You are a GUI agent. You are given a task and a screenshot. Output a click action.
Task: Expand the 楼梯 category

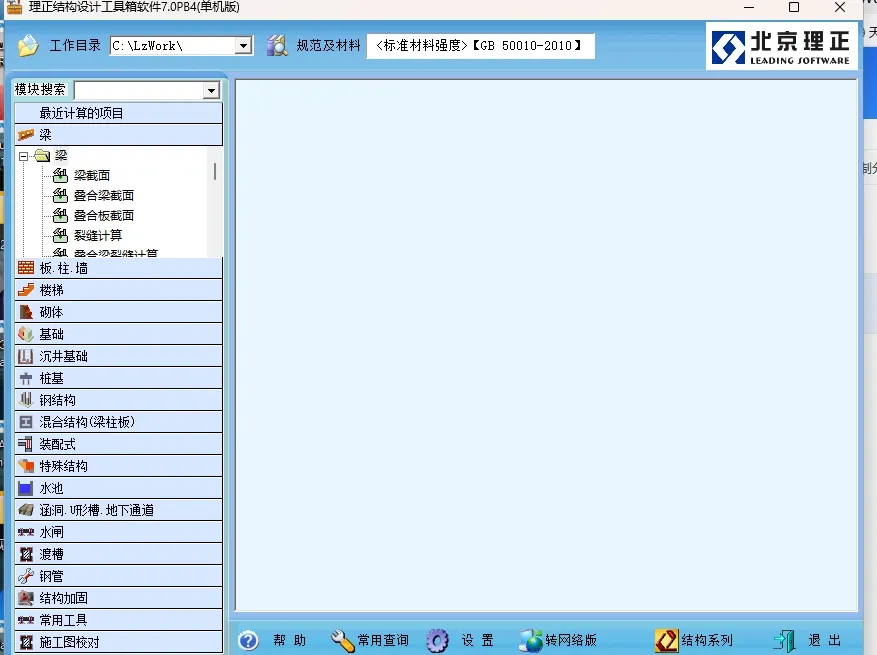pos(119,290)
